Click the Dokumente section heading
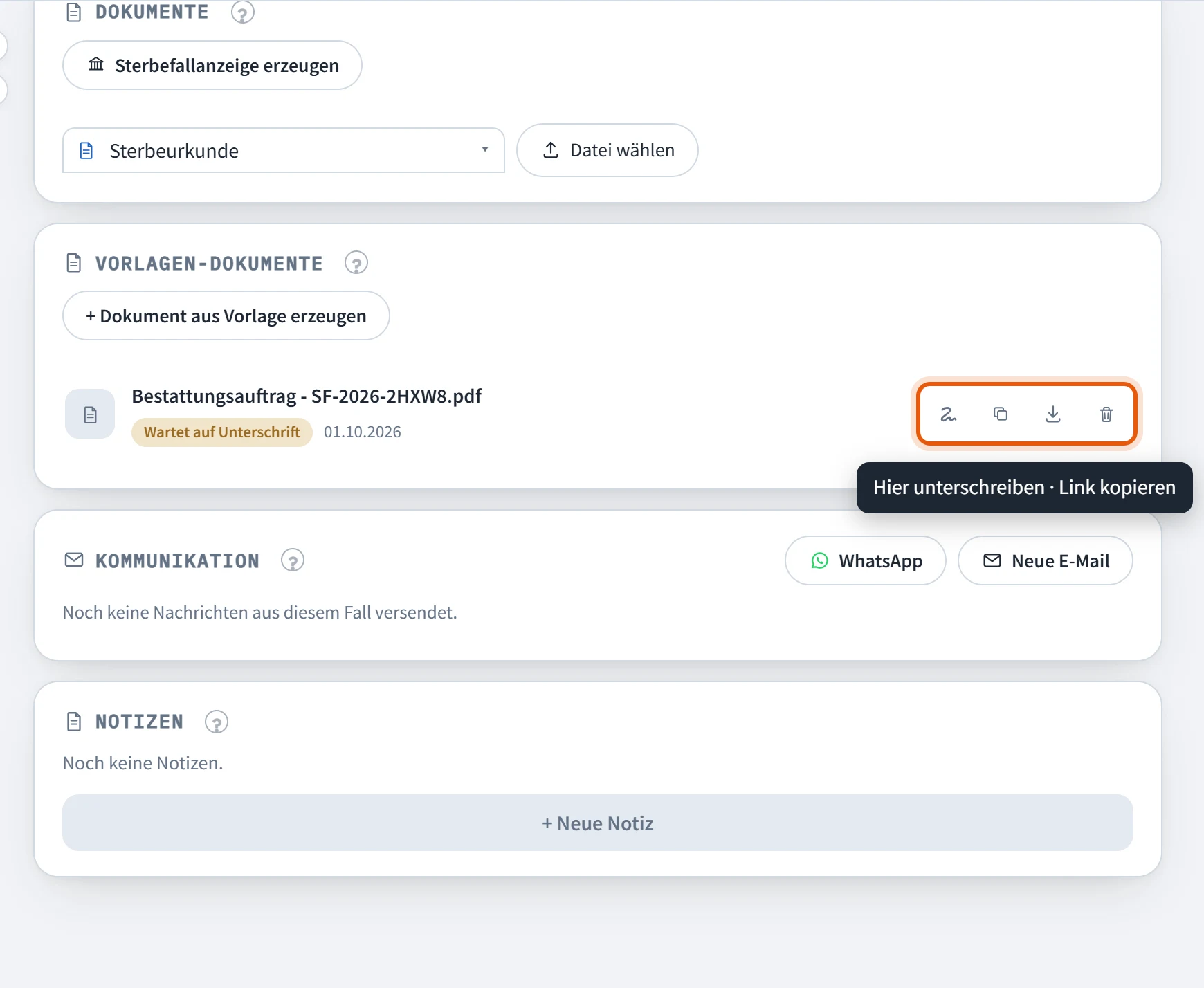 [152, 12]
